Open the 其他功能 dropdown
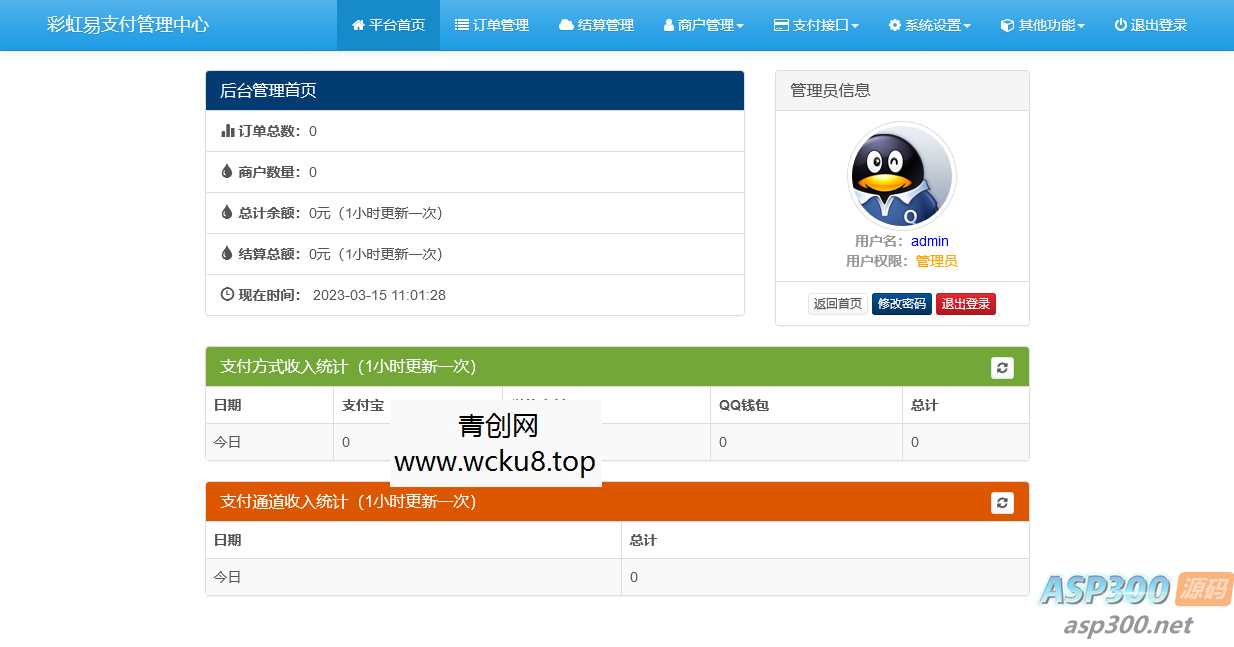Image resolution: width=1234 pixels, height=647 pixels. [x=1043, y=25]
